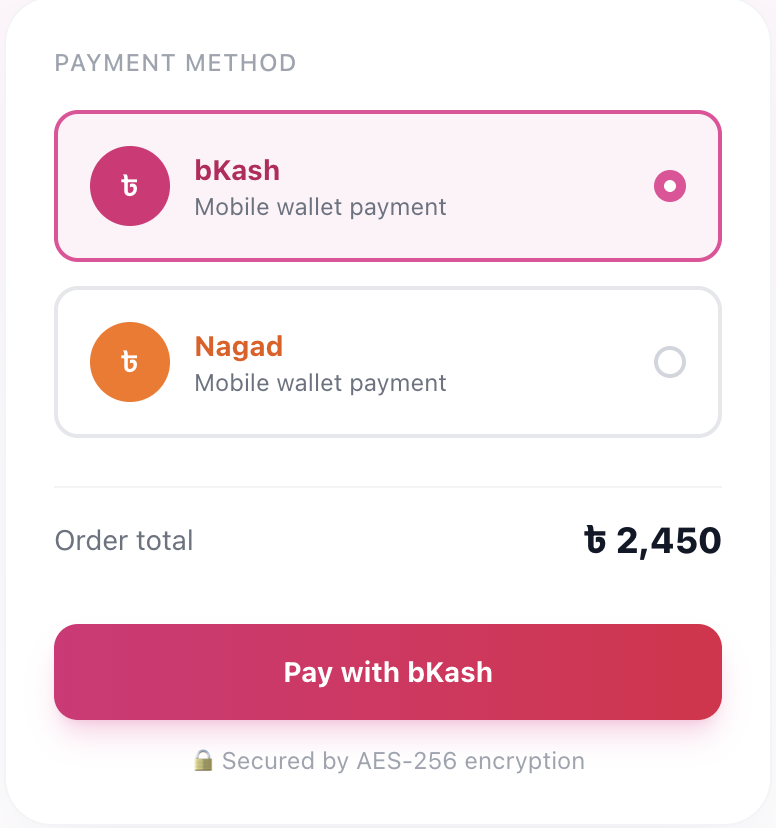Select the Nagad radio button
The image size is (776, 828).
pyautogui.click(x=669, y=362)
